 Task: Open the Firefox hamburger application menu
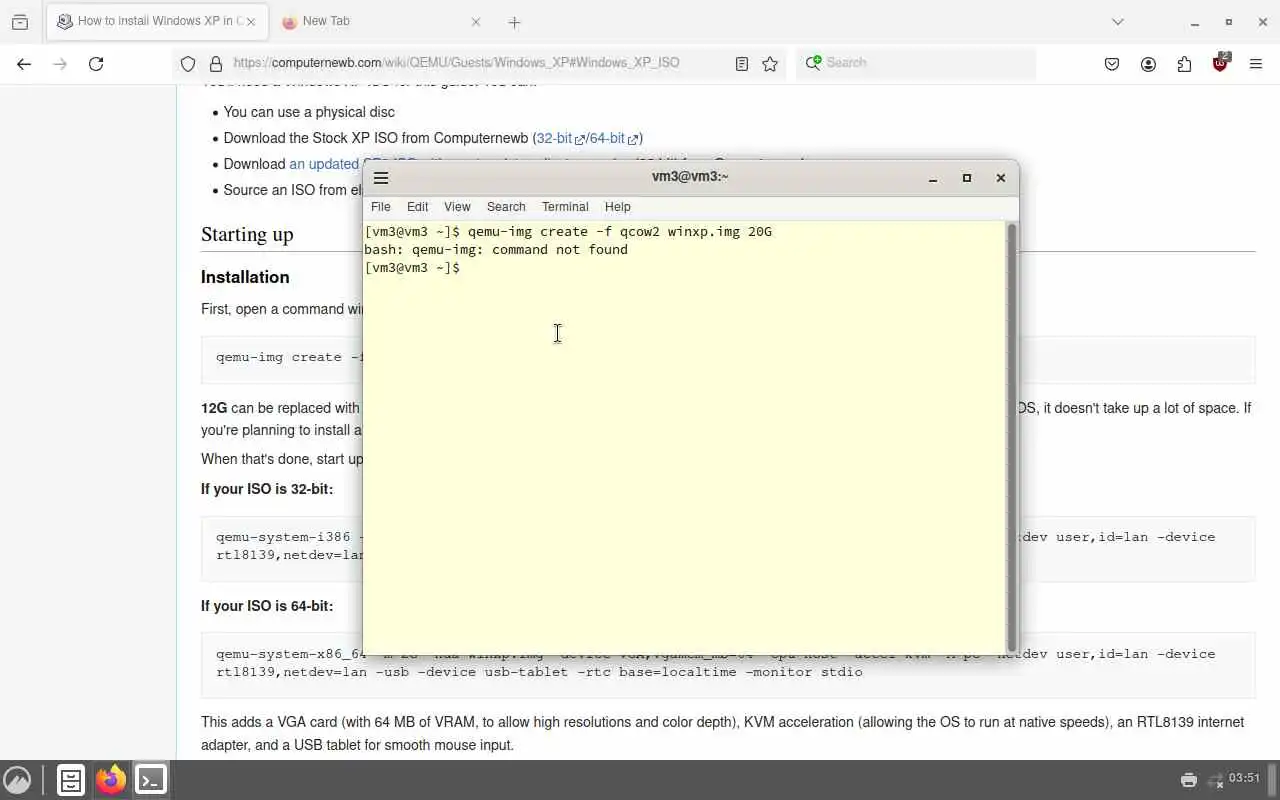pos(1256,64)
